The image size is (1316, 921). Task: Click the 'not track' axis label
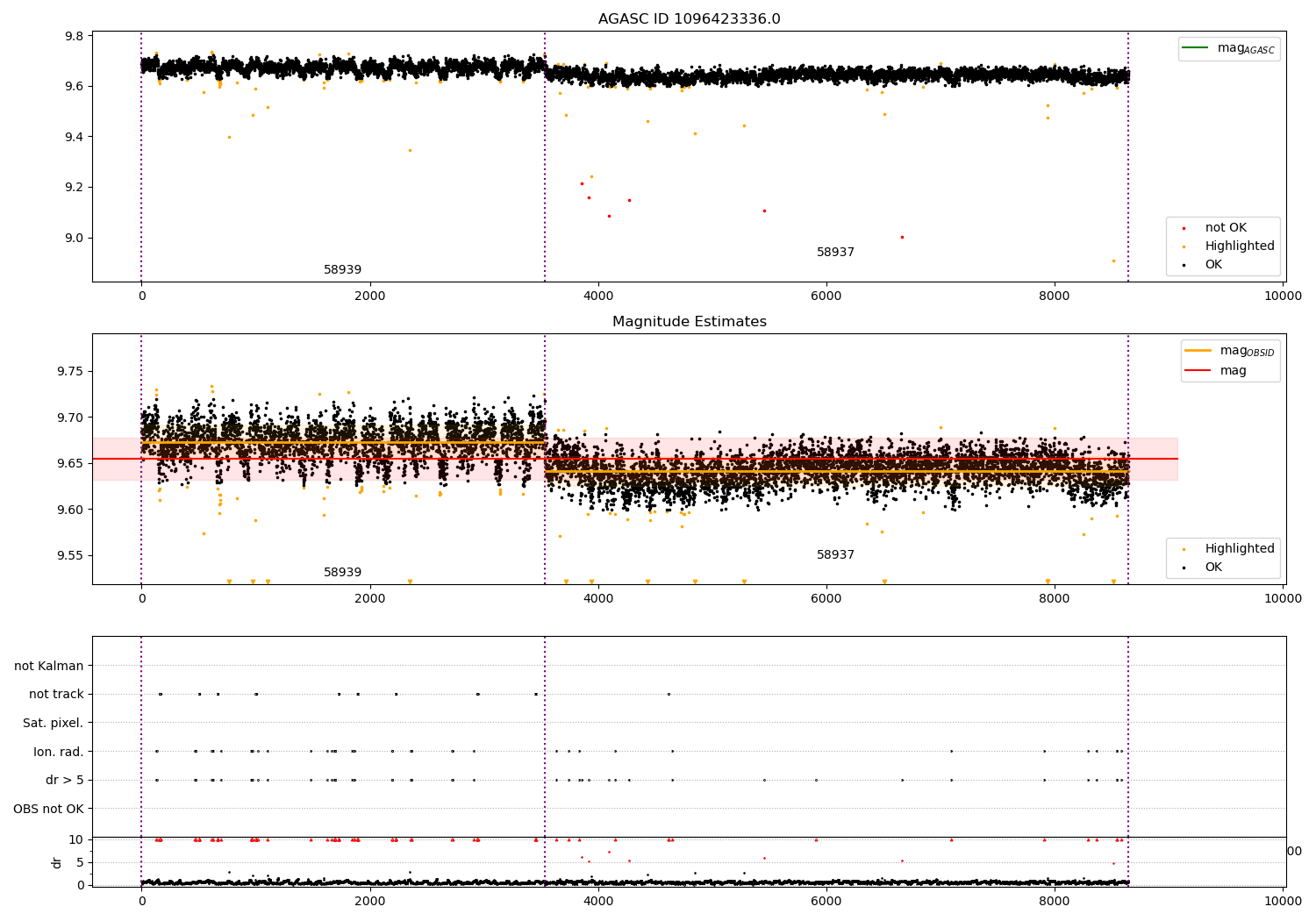click(56, 694)
